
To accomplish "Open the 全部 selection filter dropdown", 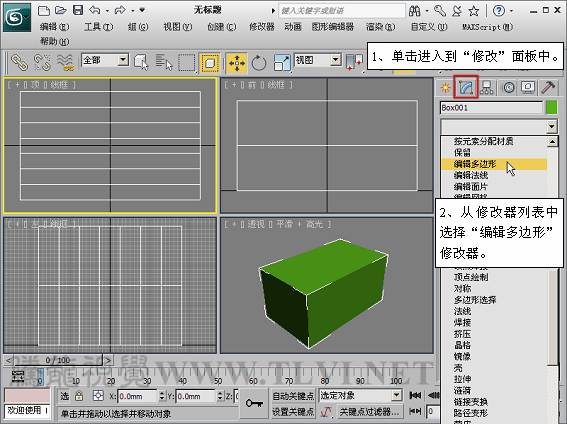I will pyautogui.click(x=123, y=60).
